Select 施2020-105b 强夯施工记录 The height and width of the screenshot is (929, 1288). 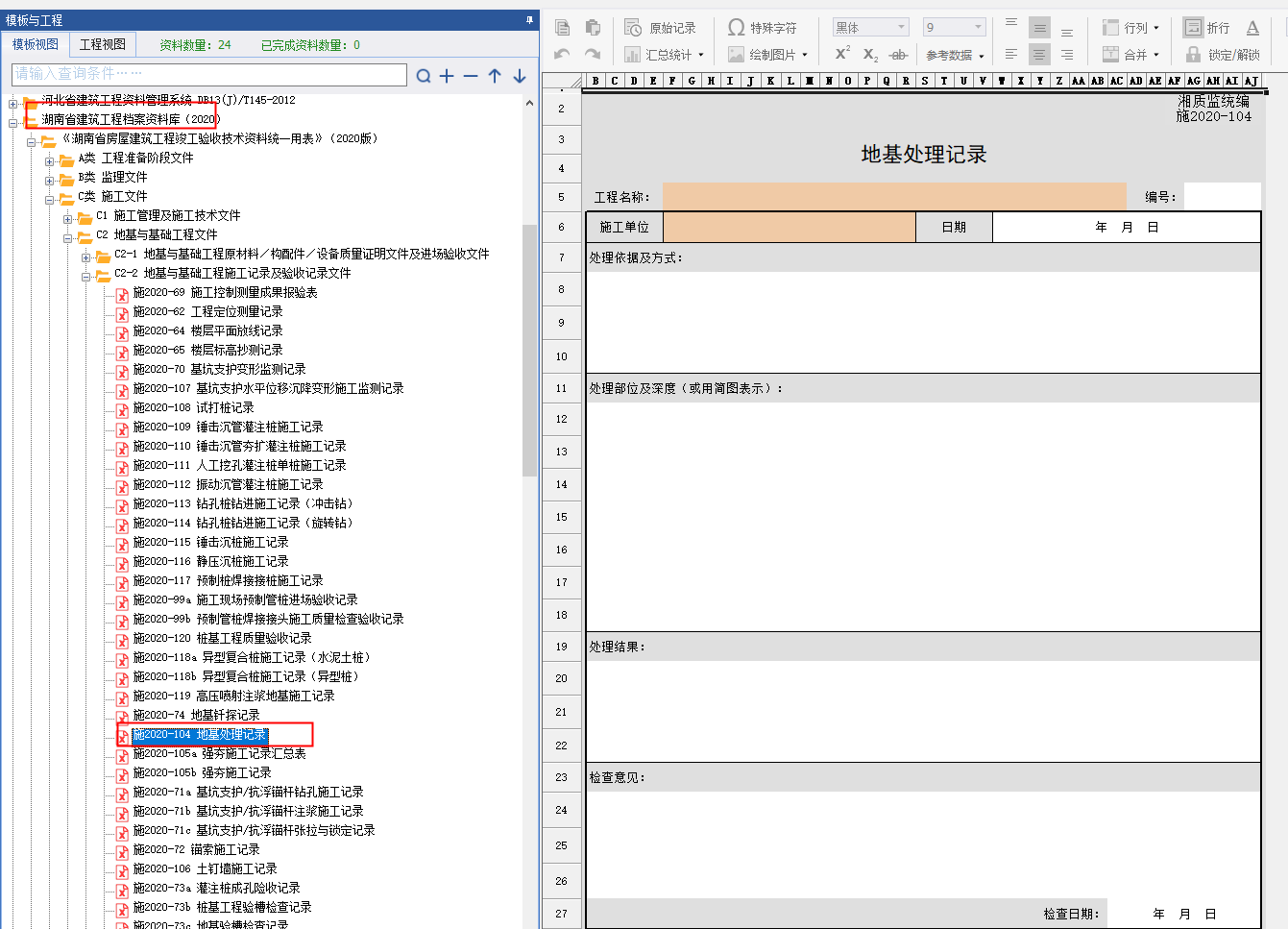(202, 772)
